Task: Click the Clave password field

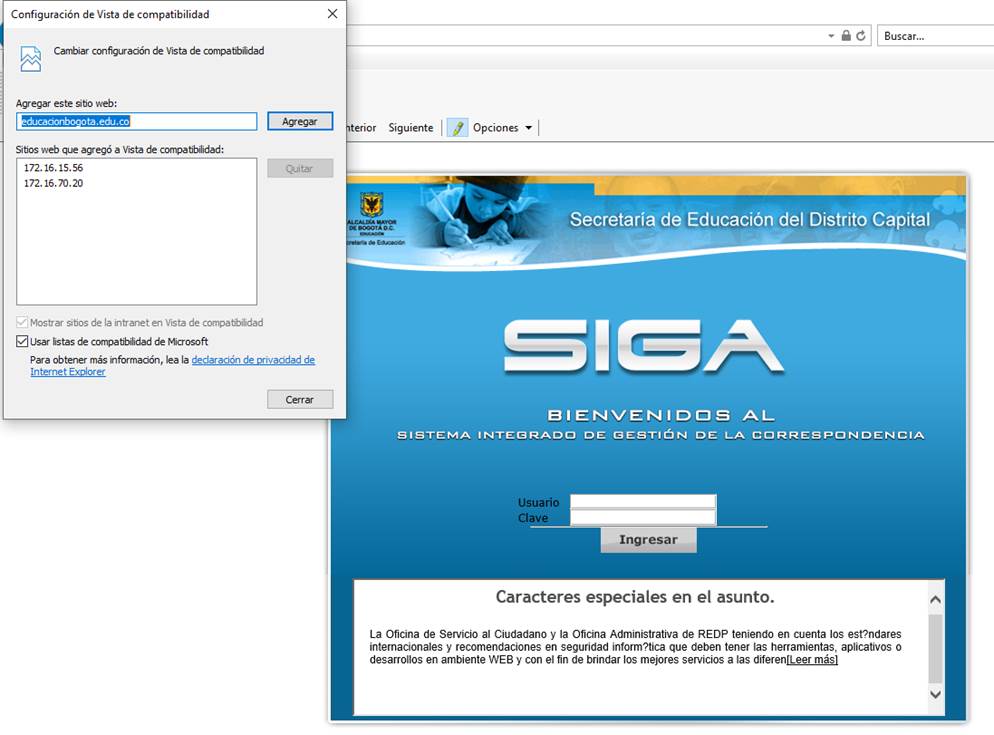Action: 643,517
